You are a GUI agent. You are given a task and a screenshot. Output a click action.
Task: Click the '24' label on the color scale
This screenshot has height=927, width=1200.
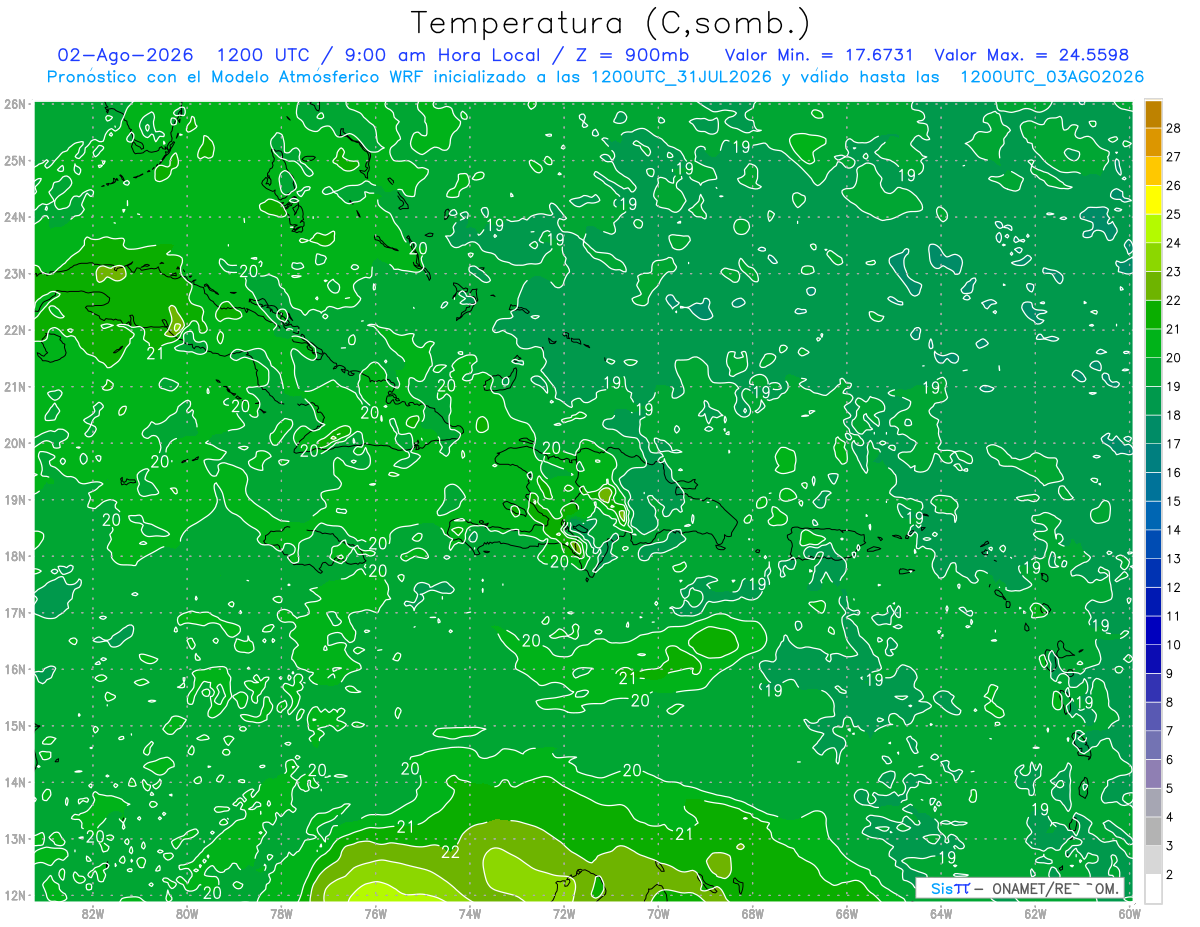pos(1173,243)
